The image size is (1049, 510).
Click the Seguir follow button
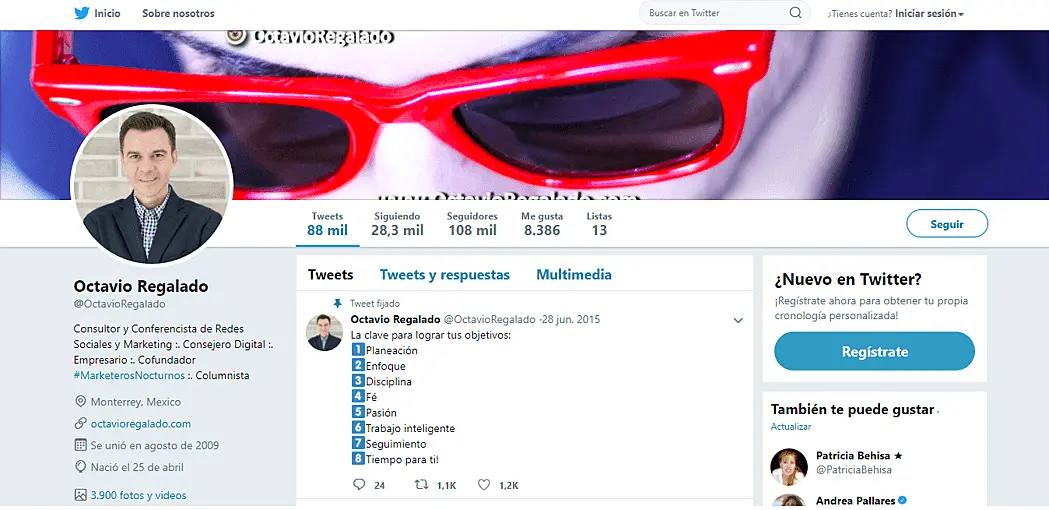[x=947, y=224]
